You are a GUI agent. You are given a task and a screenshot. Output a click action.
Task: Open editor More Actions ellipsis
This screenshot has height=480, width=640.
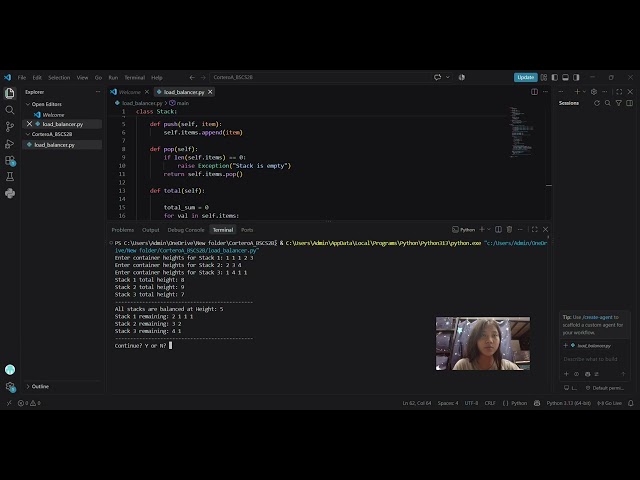click(545, 92)
